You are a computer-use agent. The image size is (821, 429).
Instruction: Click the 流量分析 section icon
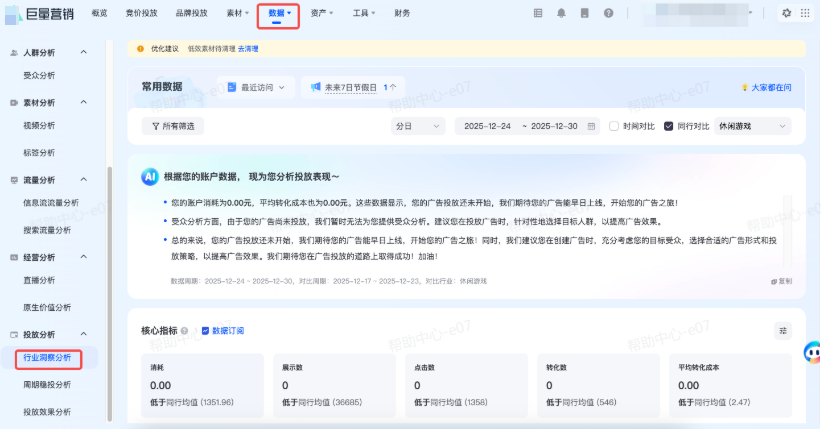pyautogui.click(x=14, y=180)
